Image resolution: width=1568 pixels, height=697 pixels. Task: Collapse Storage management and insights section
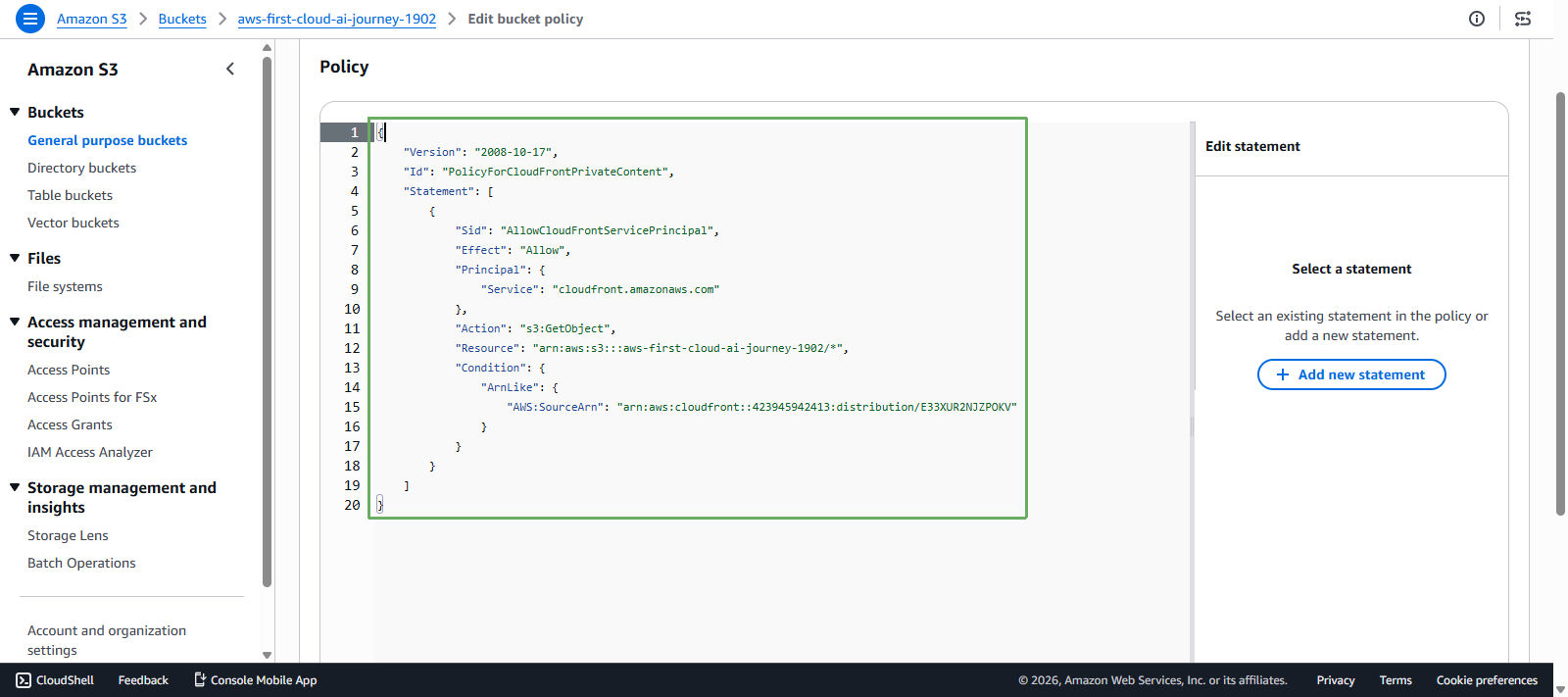click(x=15, y=487)
